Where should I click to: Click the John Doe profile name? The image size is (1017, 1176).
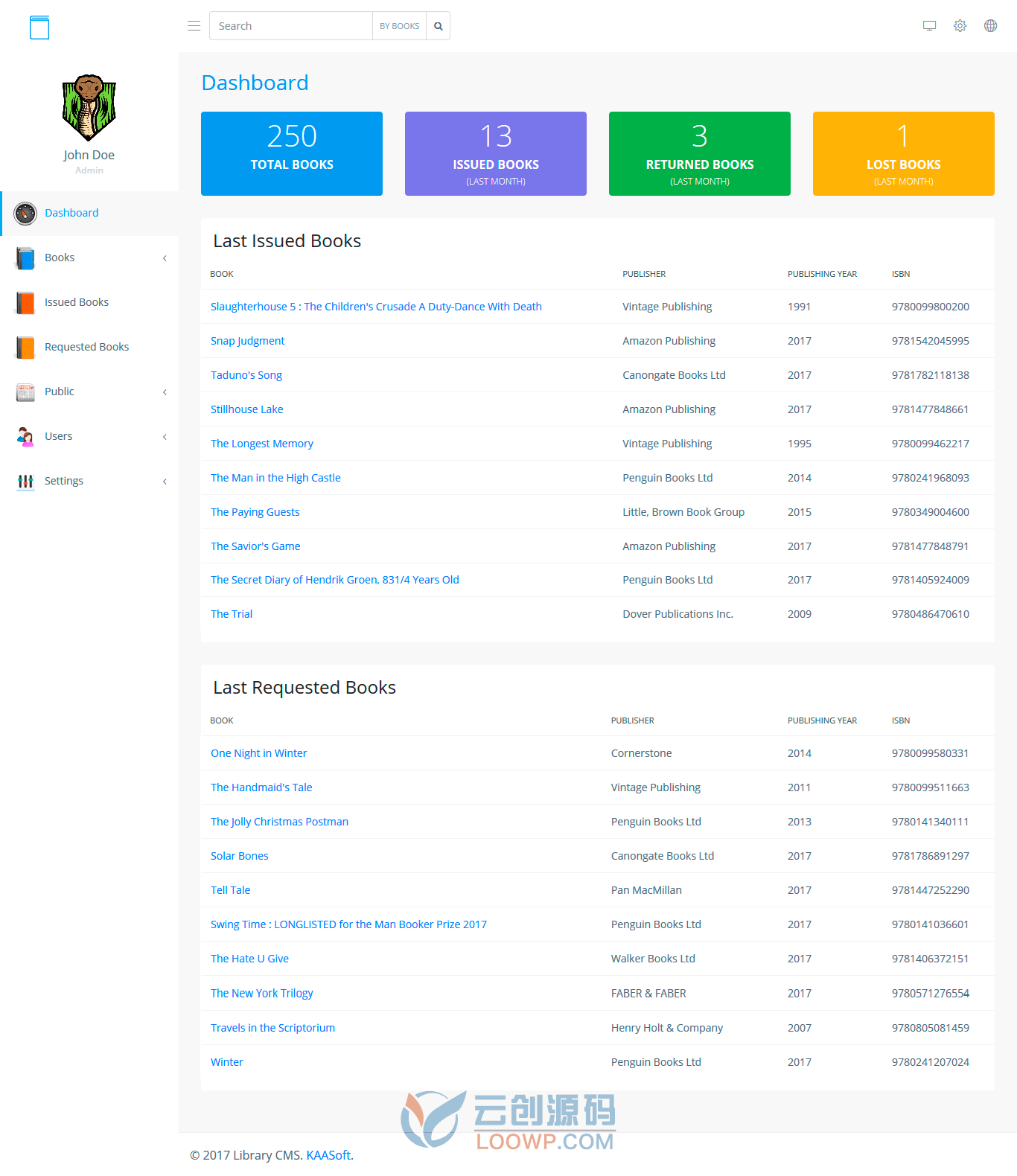(89, 155)
